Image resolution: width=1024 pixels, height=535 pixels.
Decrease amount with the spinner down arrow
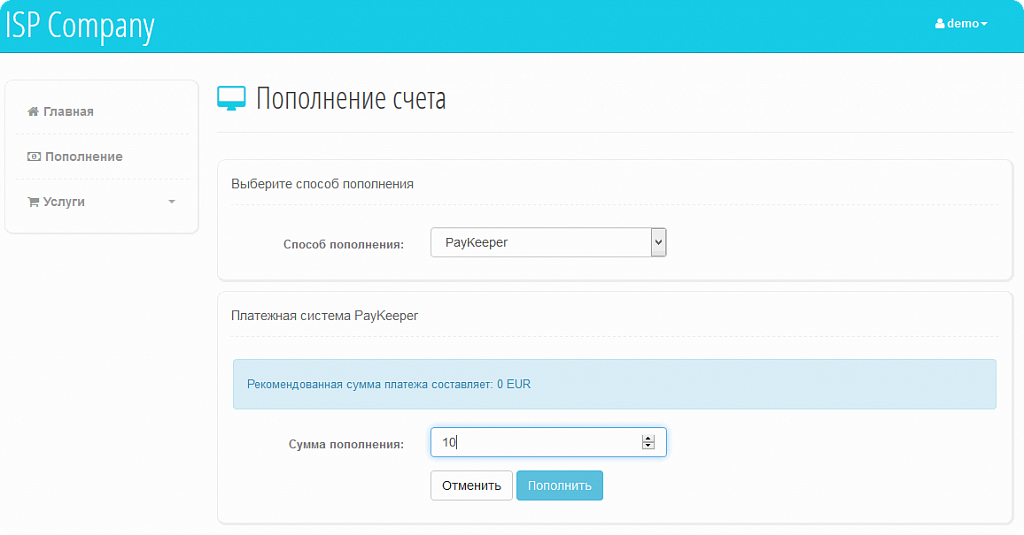[x=648, y=446]
